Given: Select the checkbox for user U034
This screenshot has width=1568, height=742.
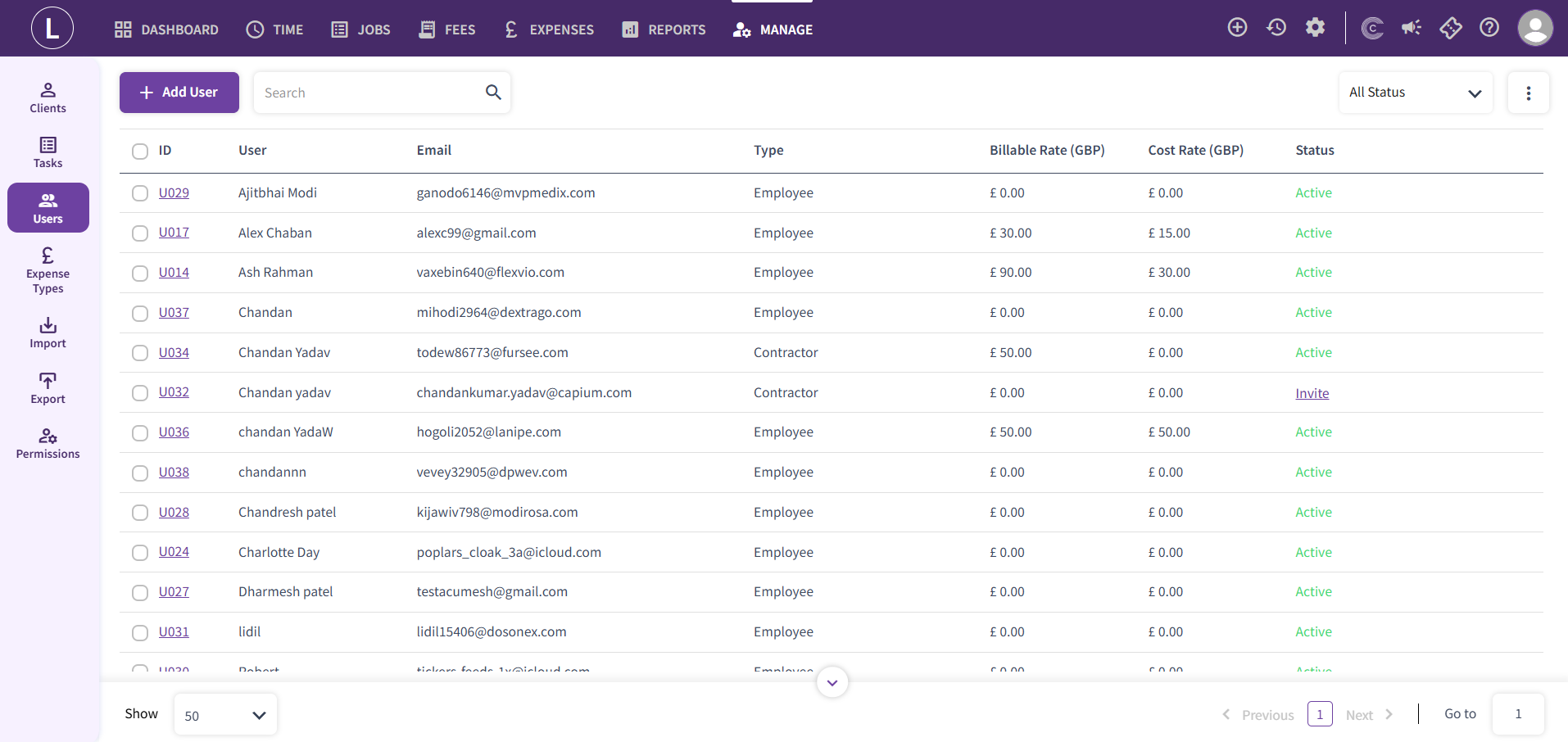Looking at the screenshot, I should pos(140,353).
